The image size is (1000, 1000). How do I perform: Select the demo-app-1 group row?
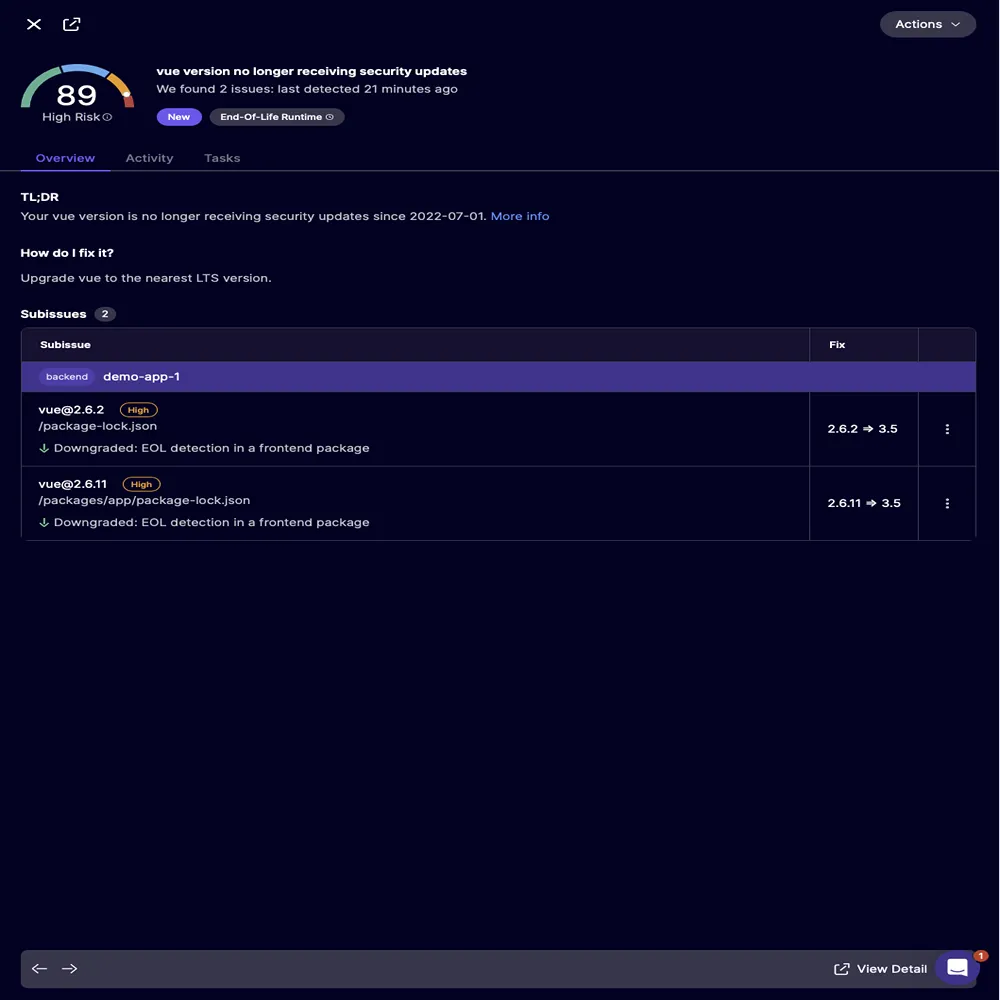pos(498,377)
